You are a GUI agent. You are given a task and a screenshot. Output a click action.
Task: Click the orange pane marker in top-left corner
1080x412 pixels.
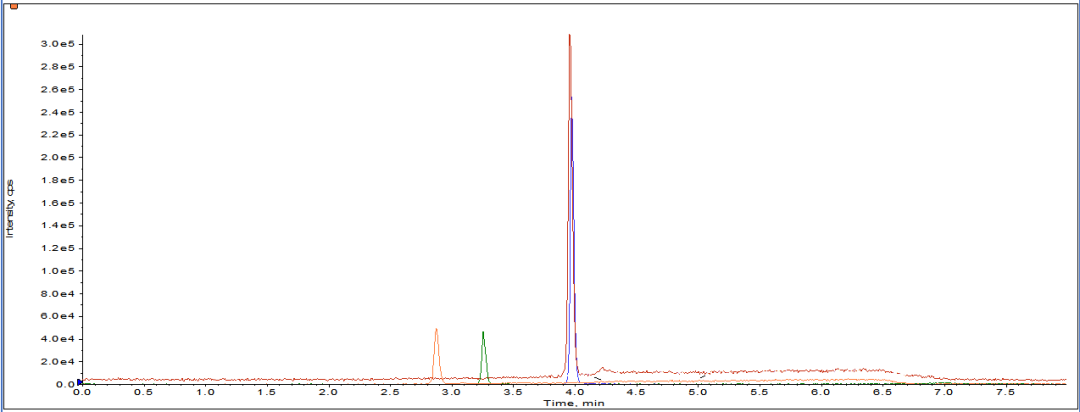[14, 6]
